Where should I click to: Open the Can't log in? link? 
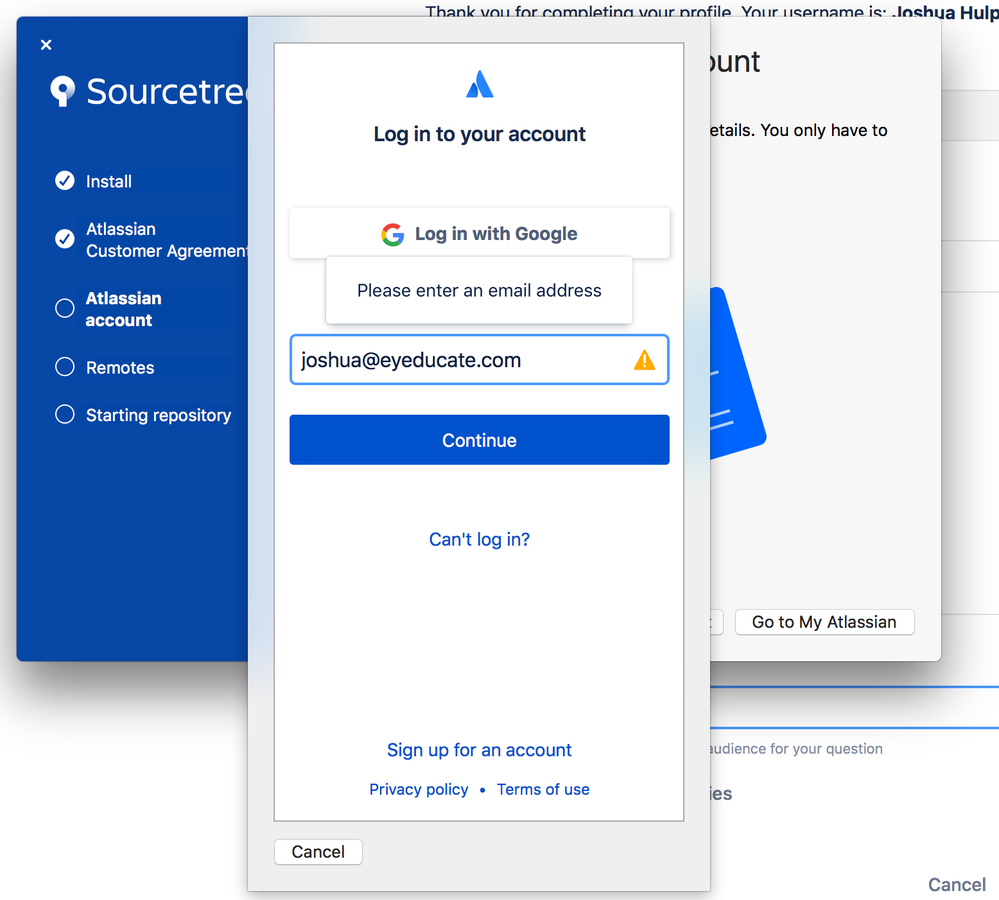[x=479, y=539]
